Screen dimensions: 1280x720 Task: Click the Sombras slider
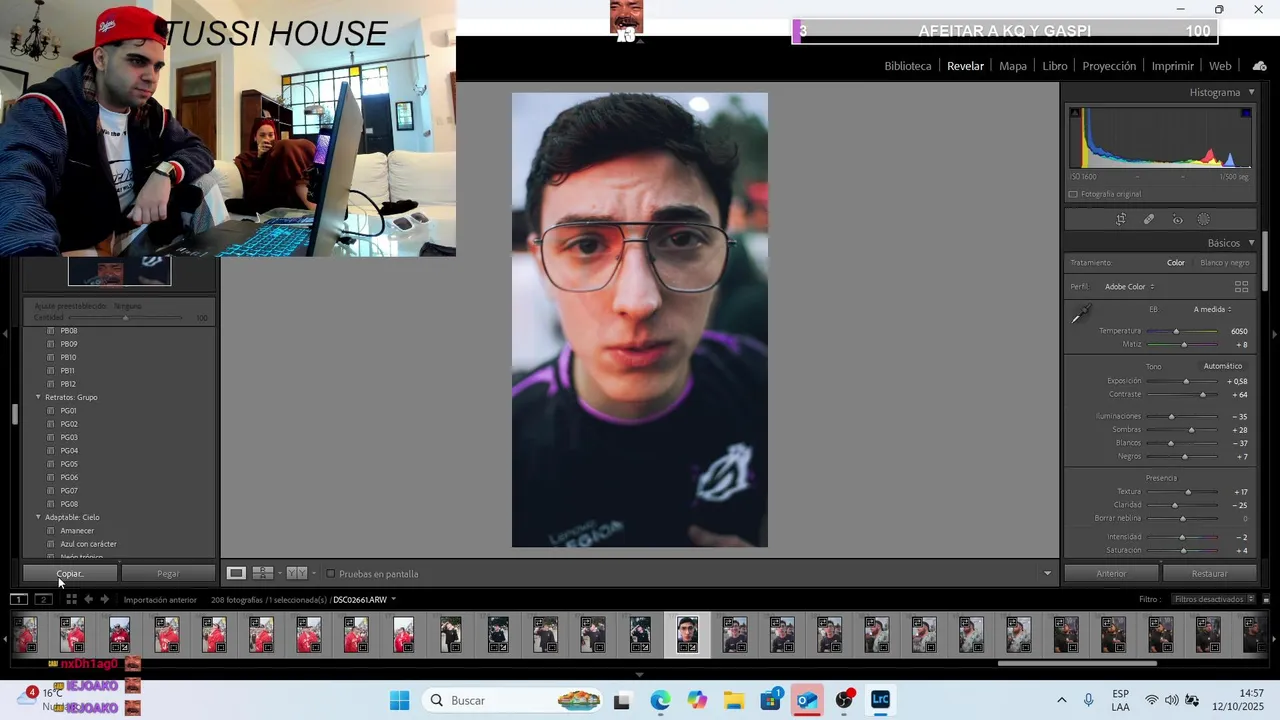click(x=1182, y=430)
